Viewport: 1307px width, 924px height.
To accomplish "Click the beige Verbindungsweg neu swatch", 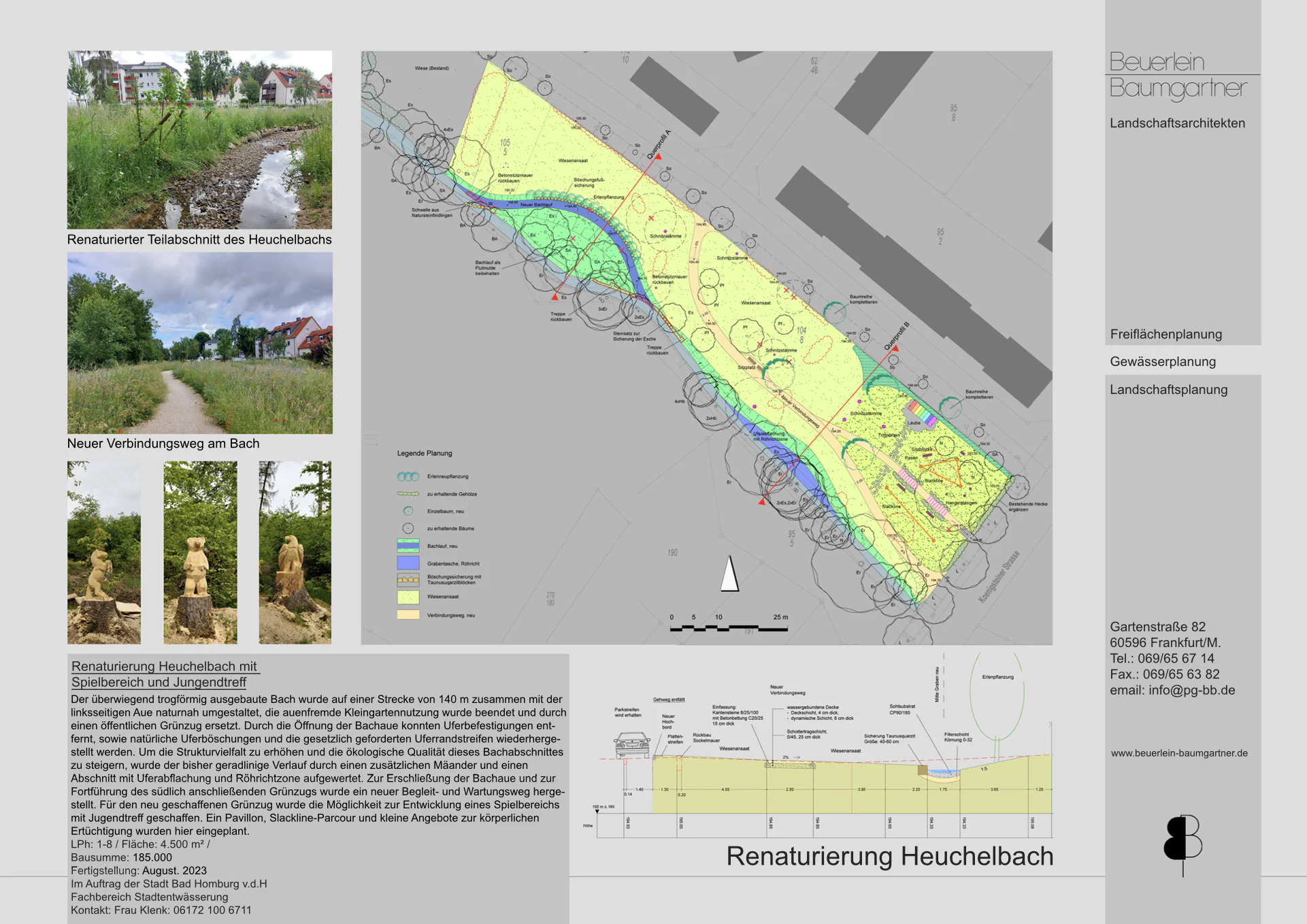I will tap(408, 615).
